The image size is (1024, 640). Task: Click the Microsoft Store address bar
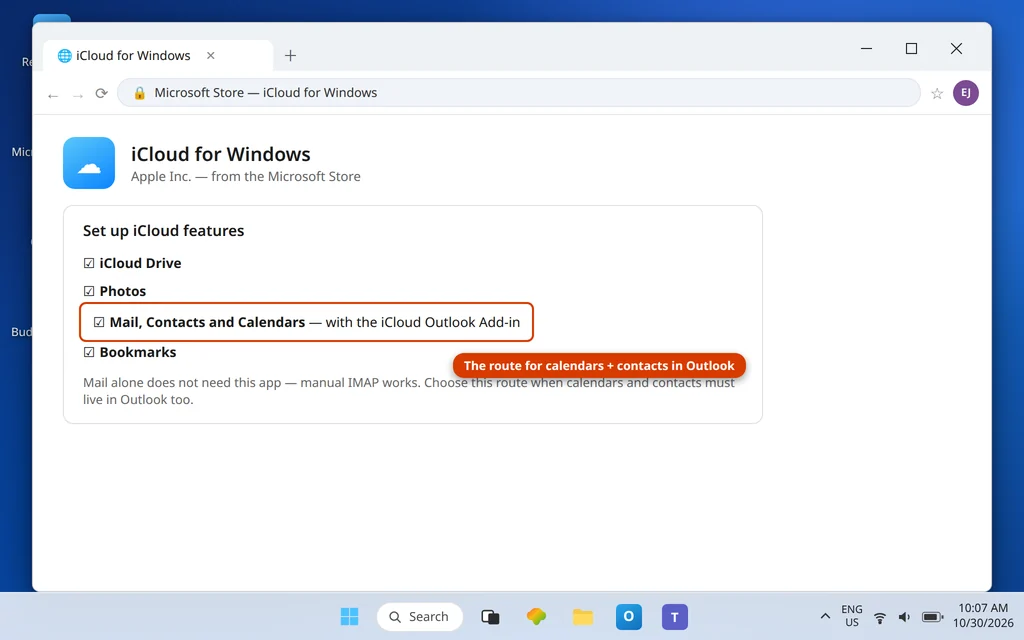tap(519, 93)
